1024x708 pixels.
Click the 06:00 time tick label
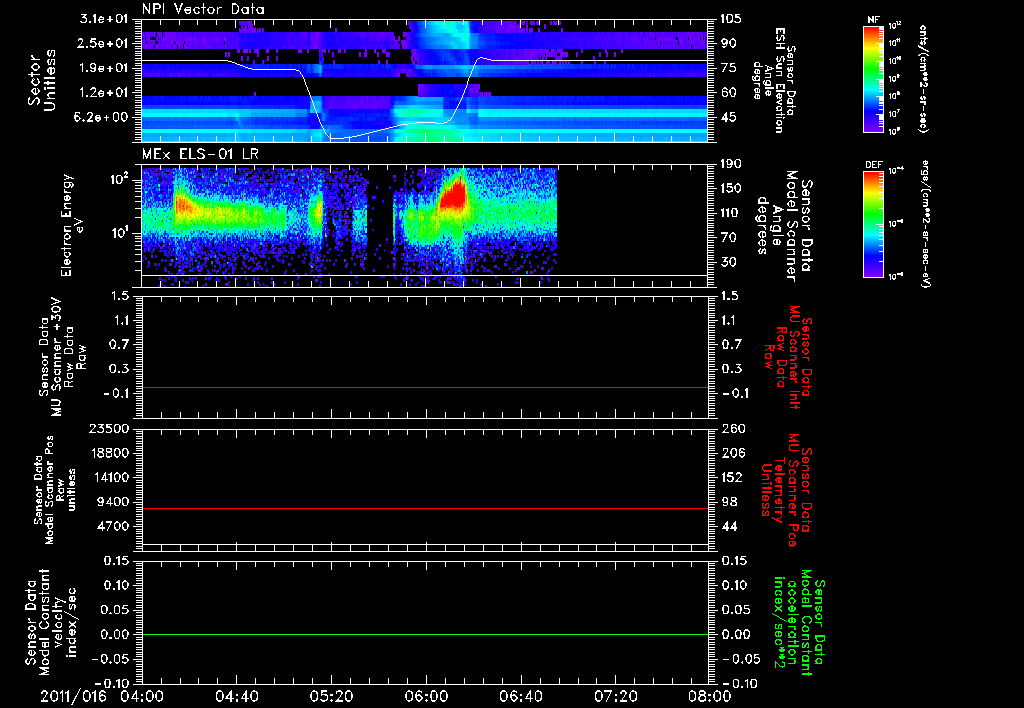click(426, 696)
